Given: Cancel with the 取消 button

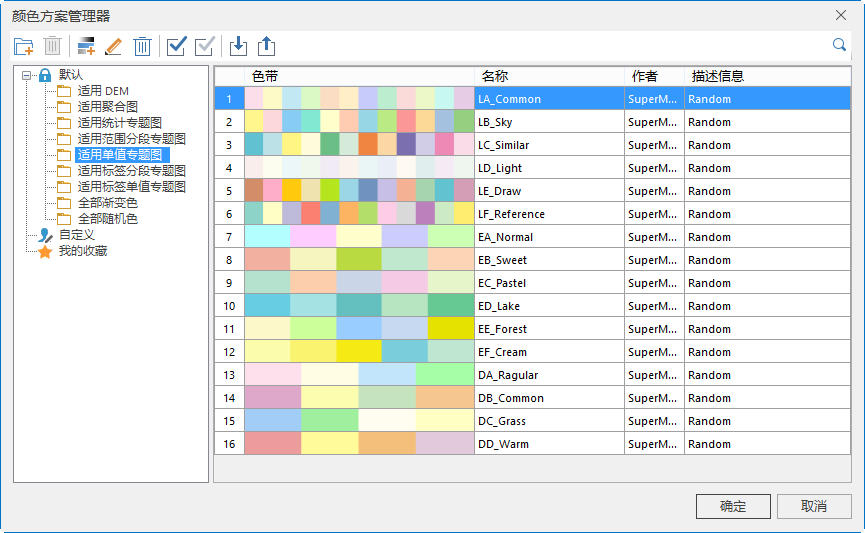Looking at the screenshot, I should [x=814, y=506].
